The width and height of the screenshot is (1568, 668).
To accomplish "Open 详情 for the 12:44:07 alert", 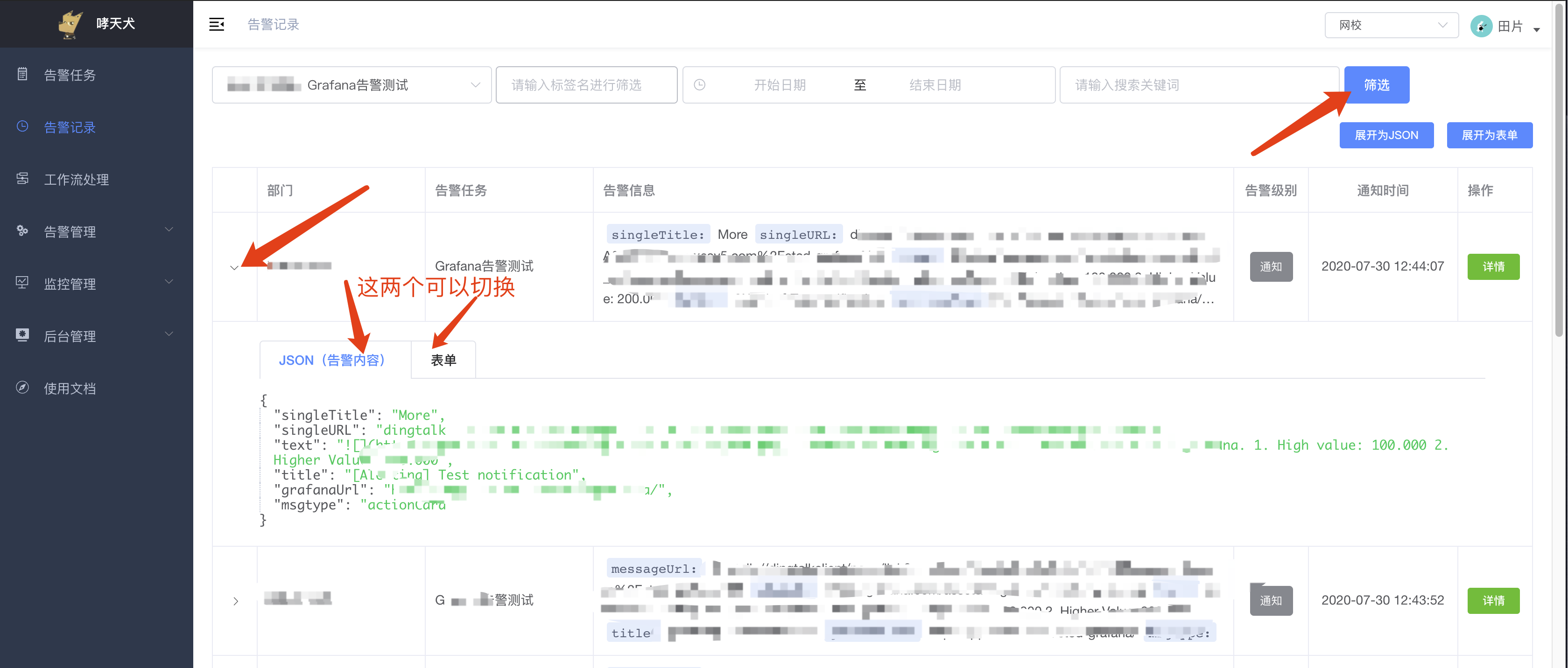I will 1493,266.
